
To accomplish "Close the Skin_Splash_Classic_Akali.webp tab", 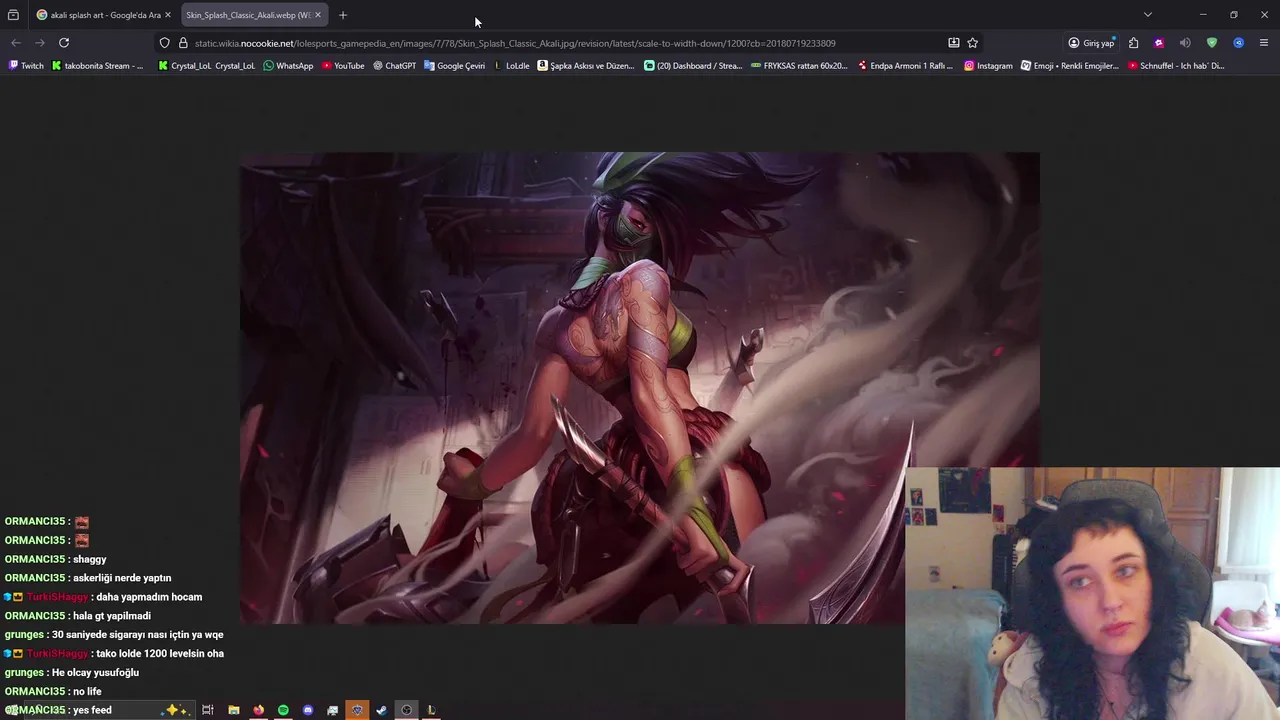I will [x=318, y=15].
